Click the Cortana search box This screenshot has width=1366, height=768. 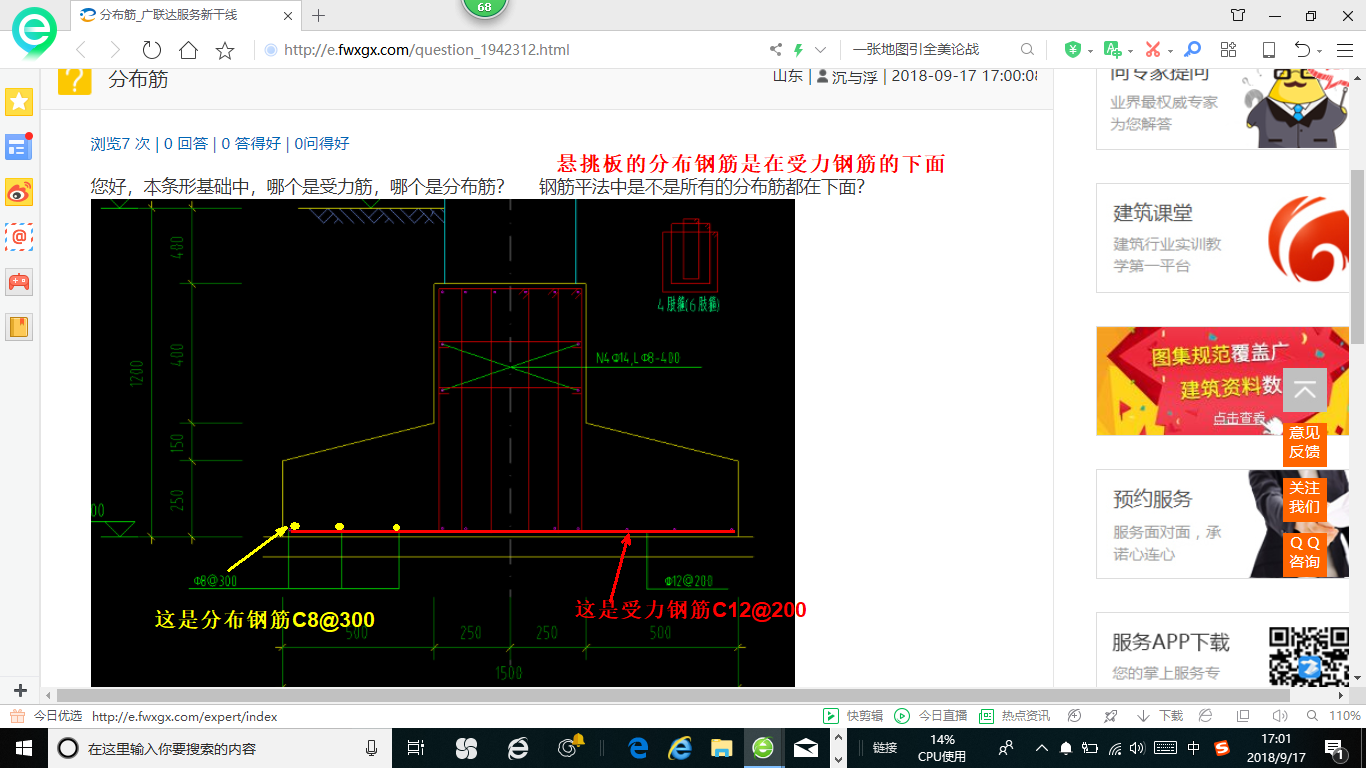(x=219, y=748)
